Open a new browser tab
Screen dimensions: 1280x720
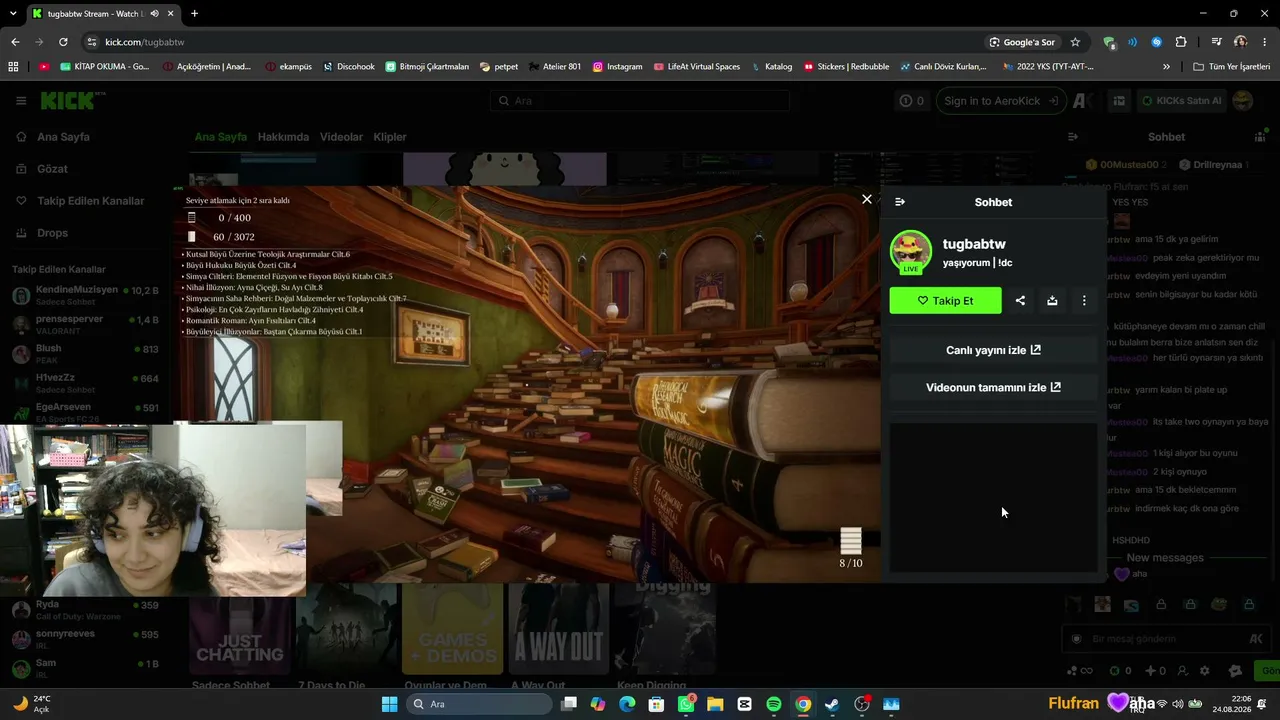(194, 13)
